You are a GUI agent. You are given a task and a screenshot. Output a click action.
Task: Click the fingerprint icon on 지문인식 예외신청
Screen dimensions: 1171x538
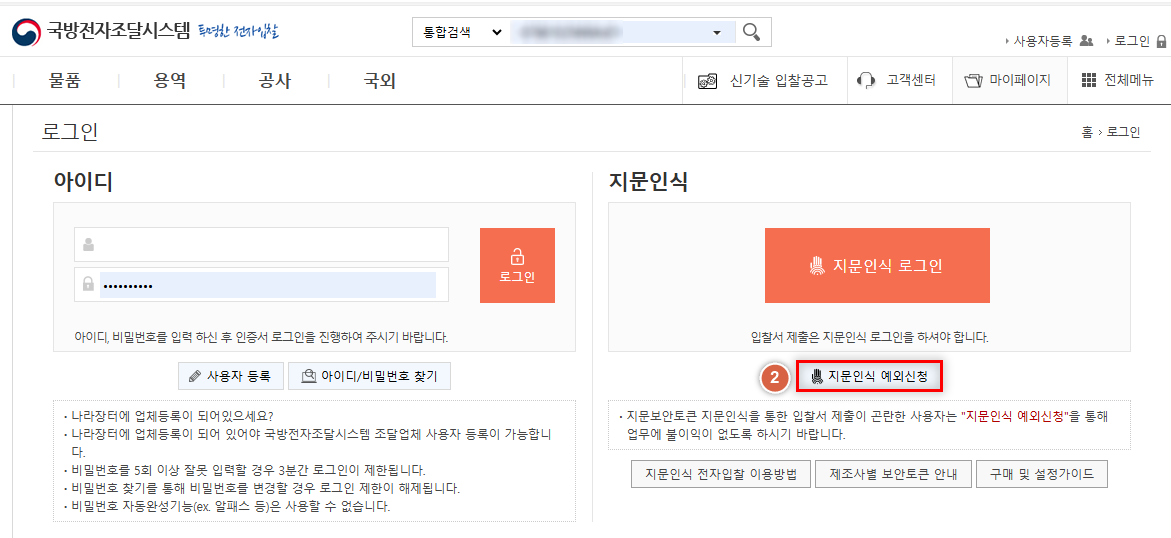click(816, 377)
